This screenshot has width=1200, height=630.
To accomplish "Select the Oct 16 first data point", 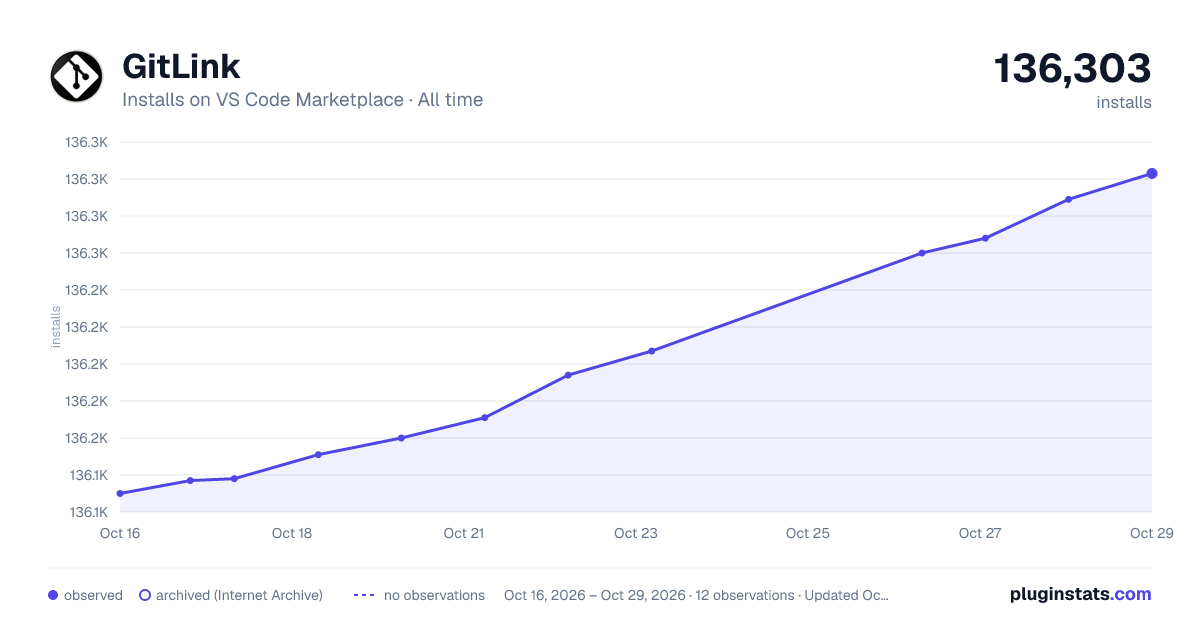I will click(120, 494).
